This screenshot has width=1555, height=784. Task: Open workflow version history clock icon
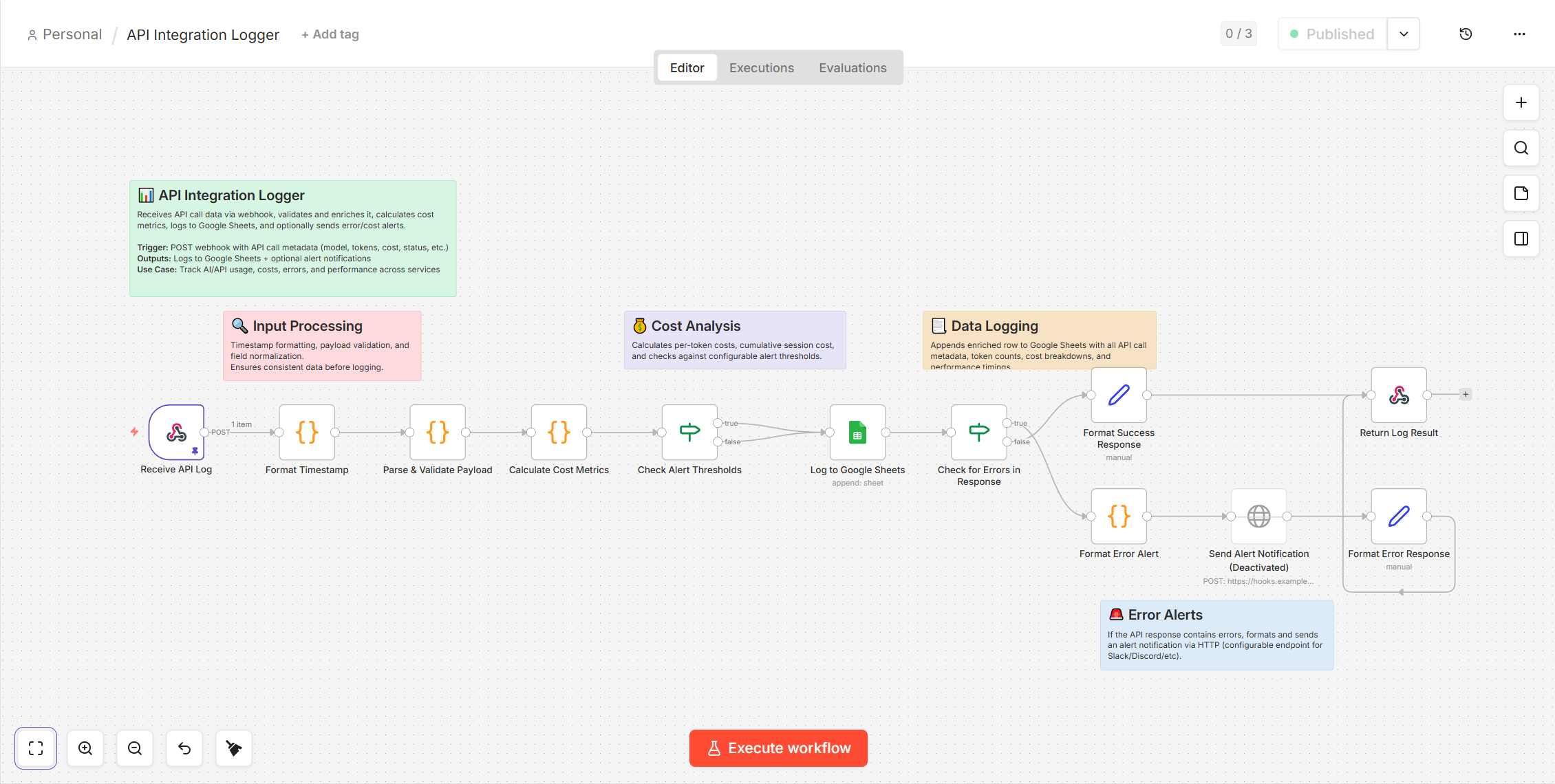(1466, 33)
